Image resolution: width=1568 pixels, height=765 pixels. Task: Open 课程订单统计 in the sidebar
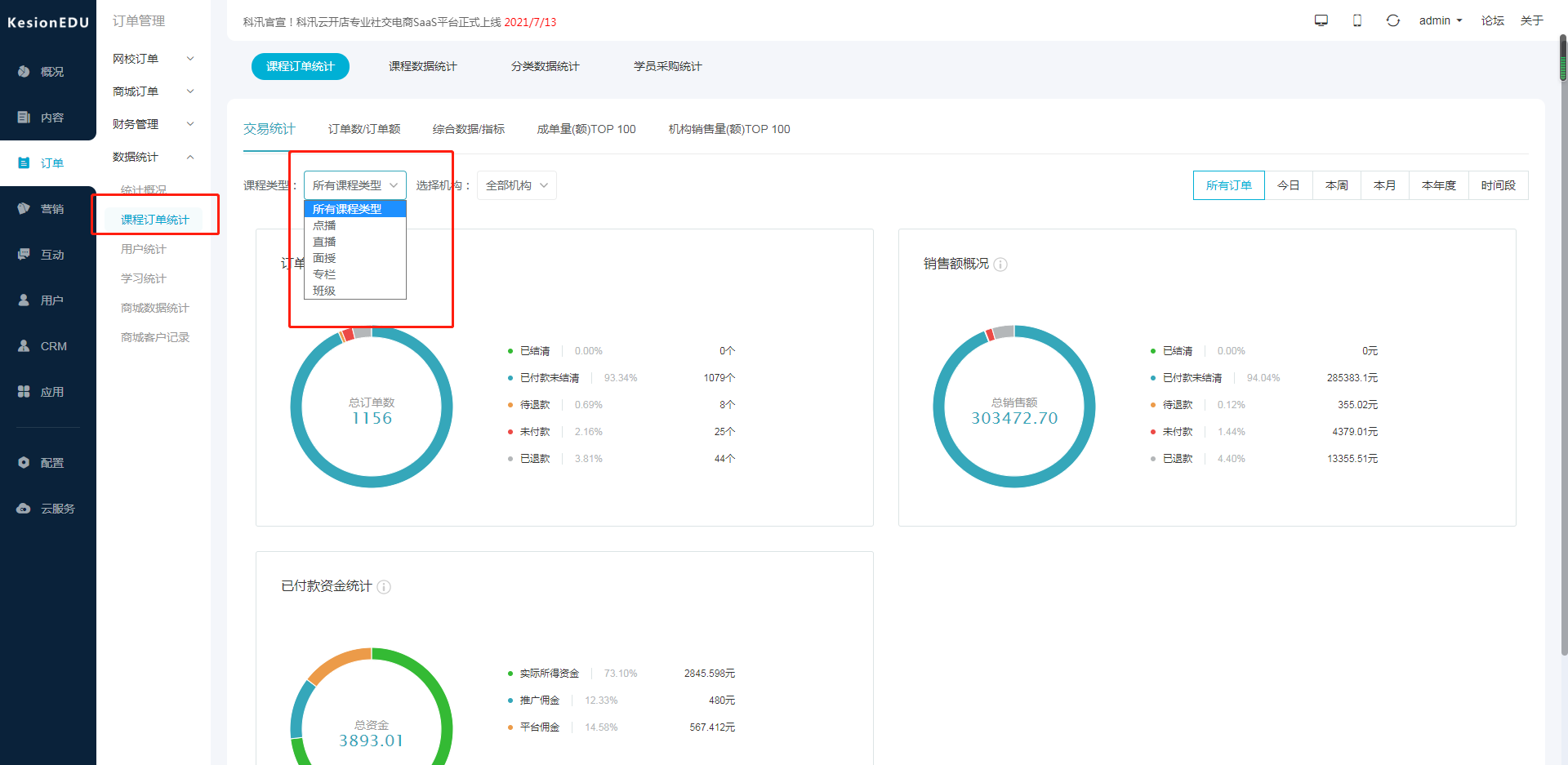[x=155, y=220]
